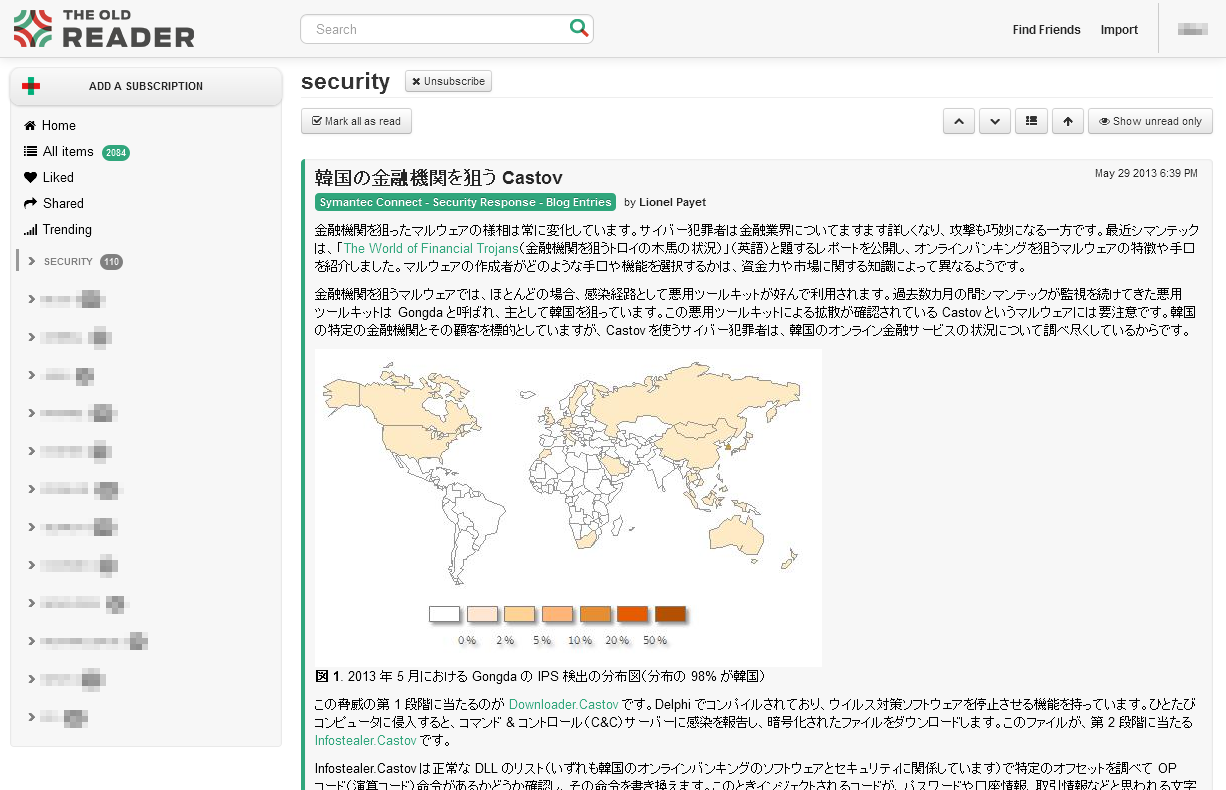1226x790 pixels.
Task: Click the scroll-to-top arrow button
Action: [x=1067, y=121]
